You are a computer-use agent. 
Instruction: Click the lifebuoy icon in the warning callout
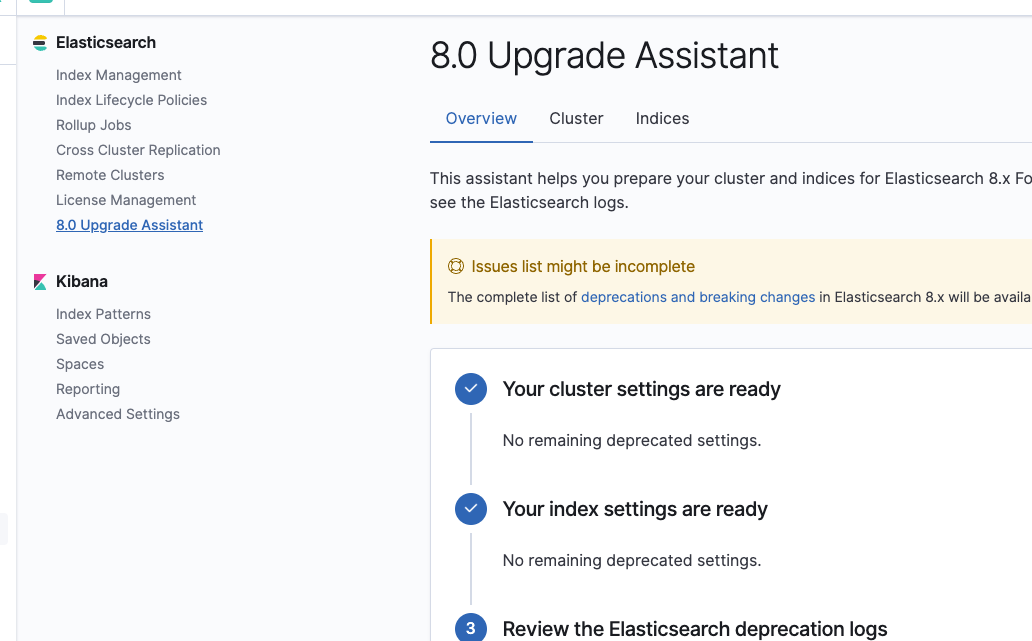pos(455,266)
